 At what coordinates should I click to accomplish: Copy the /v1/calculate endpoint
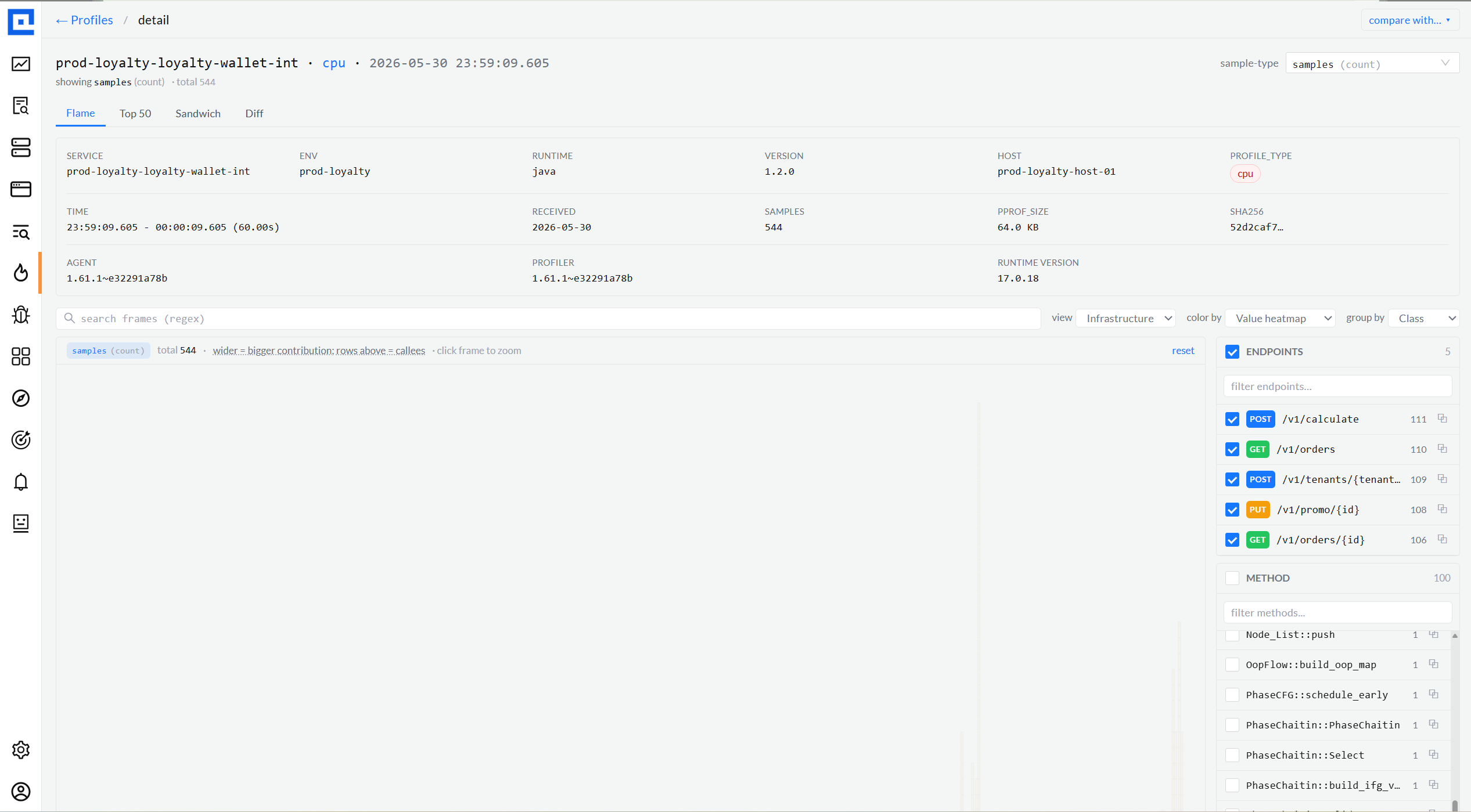[x=1443, y=418]
